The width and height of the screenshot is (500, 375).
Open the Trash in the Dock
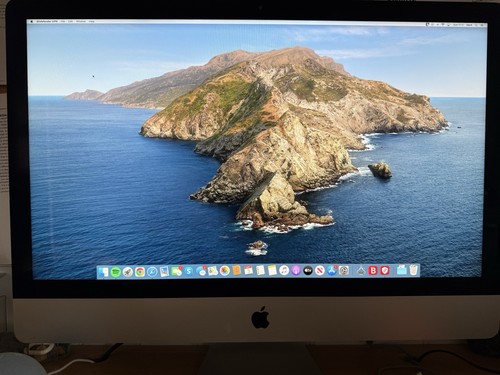point(414,270)
